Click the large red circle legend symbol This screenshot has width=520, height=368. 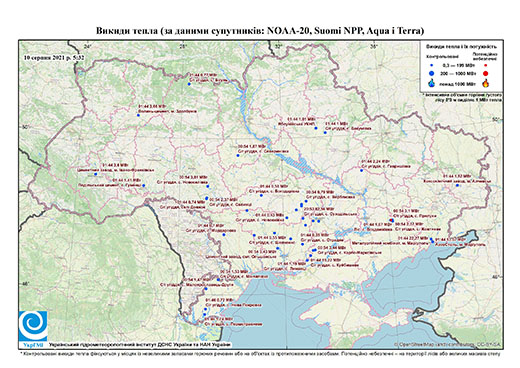(486, 73)
